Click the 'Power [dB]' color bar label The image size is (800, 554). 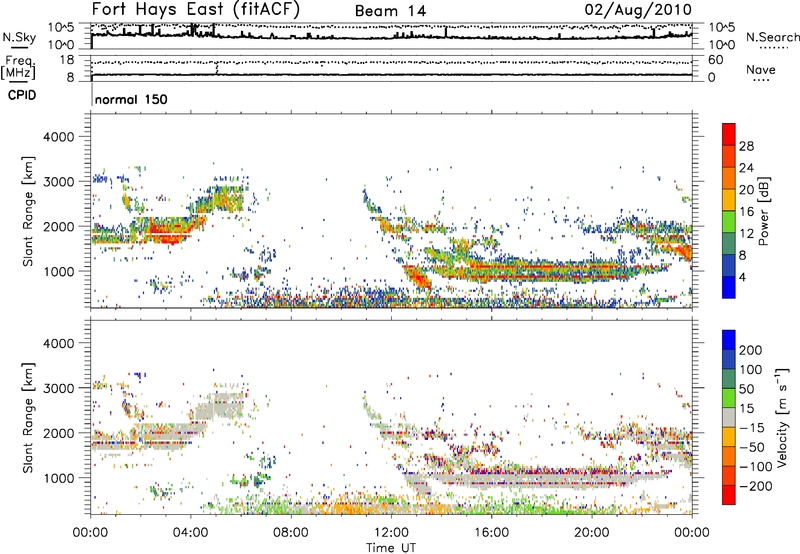tap(764, 211)
